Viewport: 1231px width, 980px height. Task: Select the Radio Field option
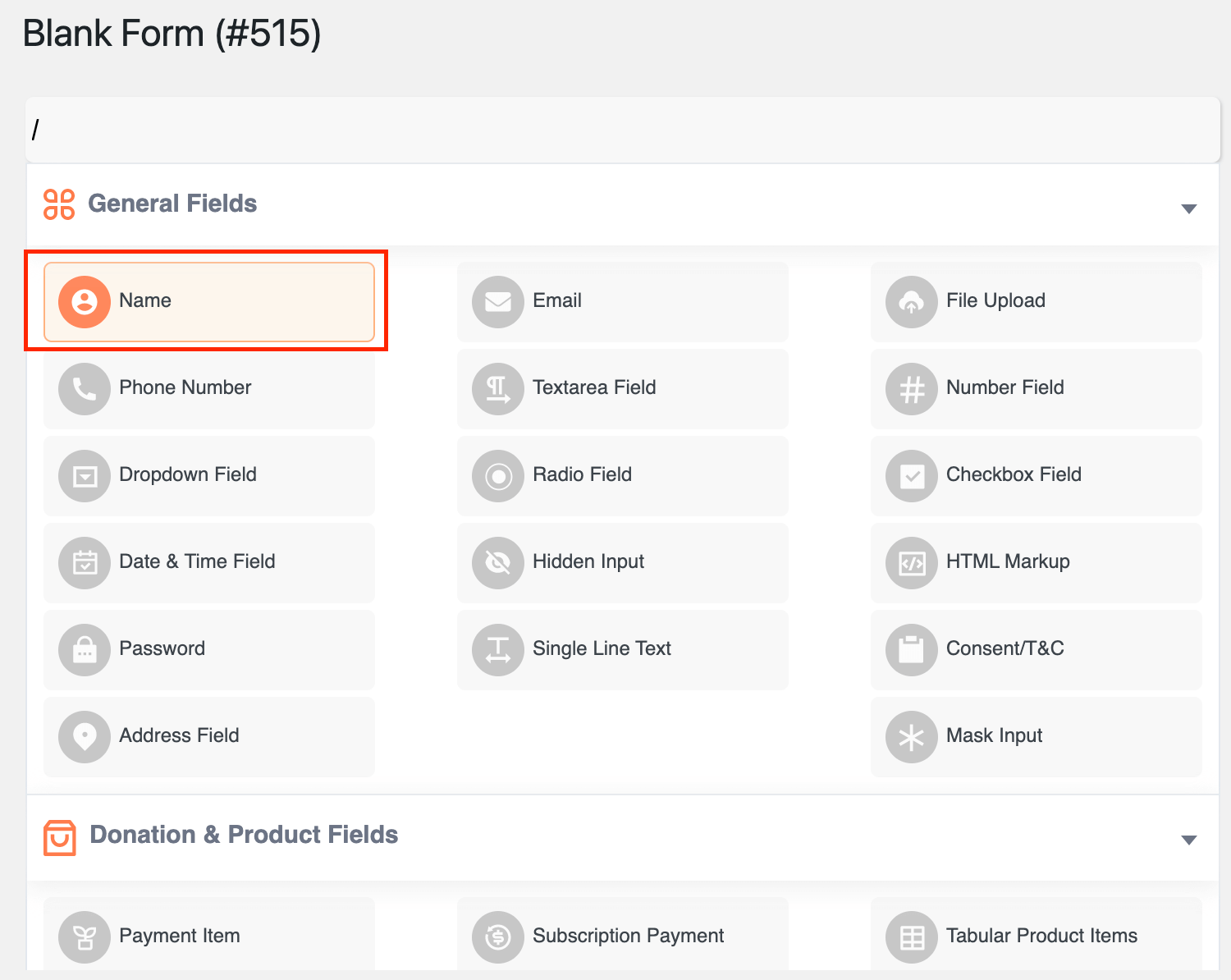(622, 476)
